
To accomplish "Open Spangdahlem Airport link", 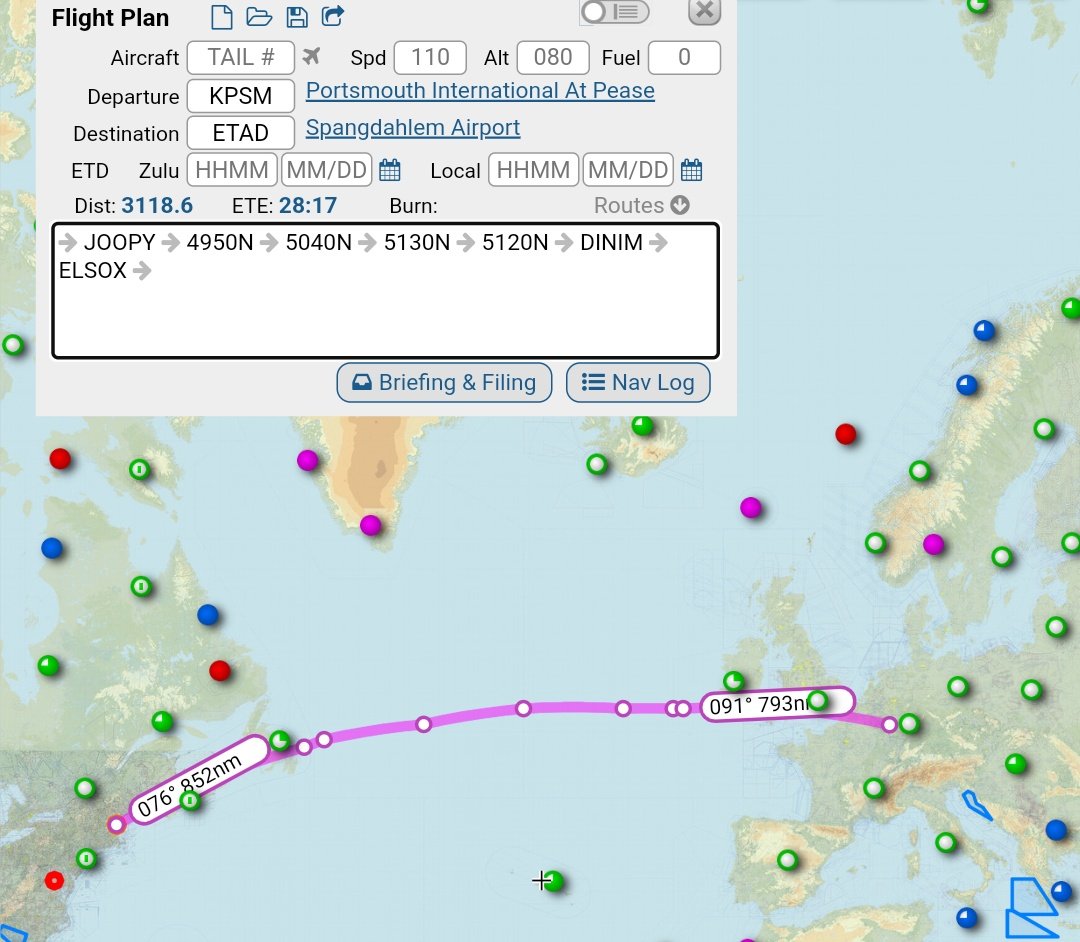I will (x=413, y=128).
